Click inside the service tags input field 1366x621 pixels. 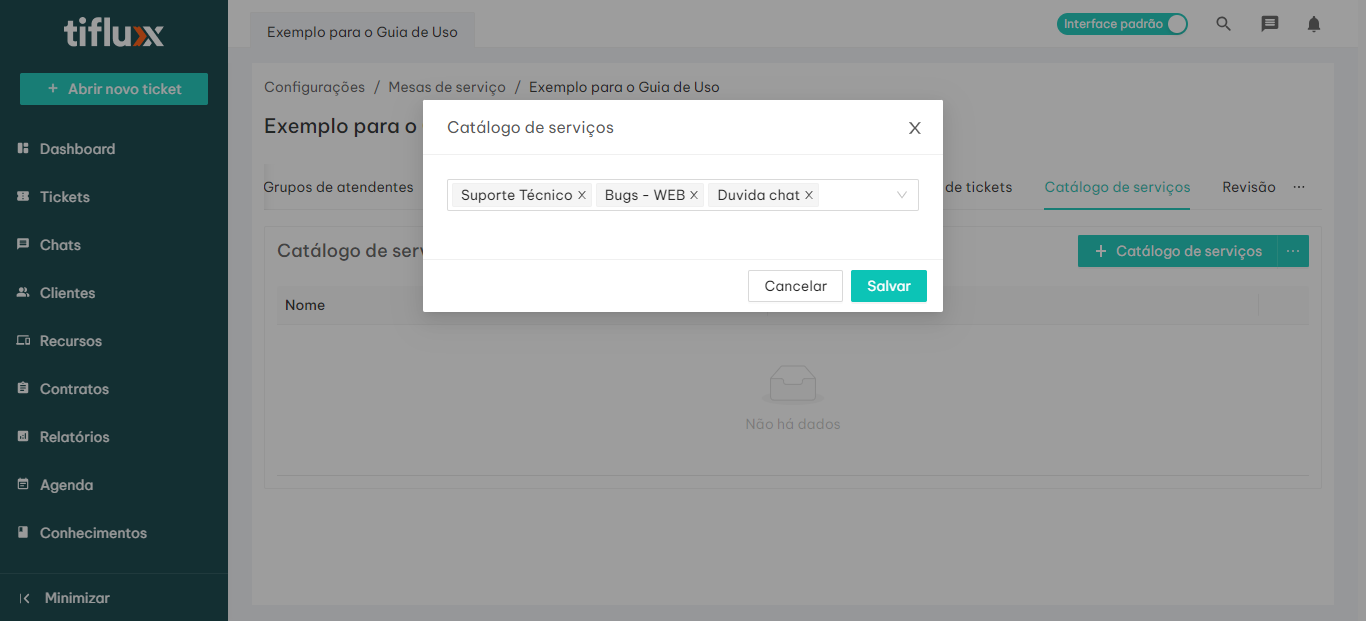[855, 195]
